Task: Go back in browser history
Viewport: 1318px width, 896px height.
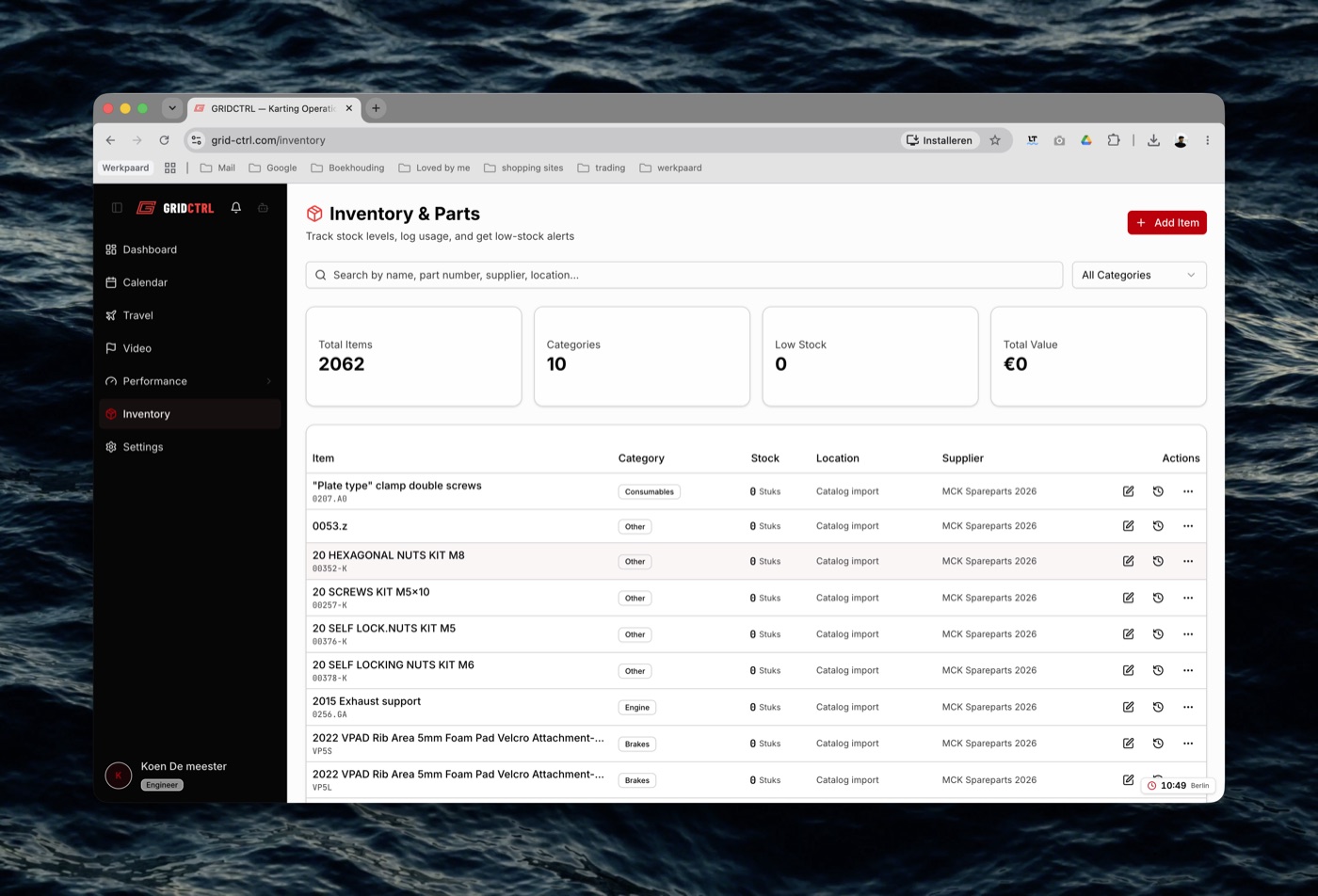Action: pos(110,140)
